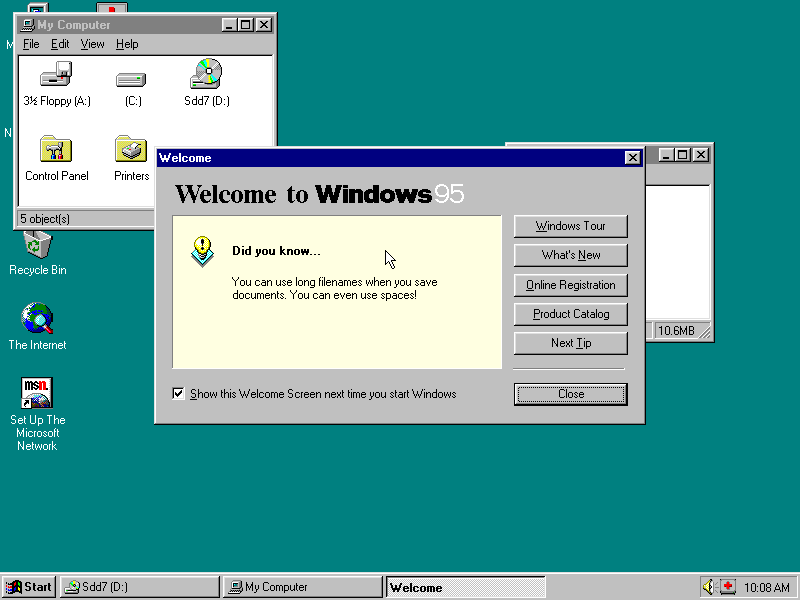
Task: Minimize the background Sdd7 window
Action: (666, 155)
